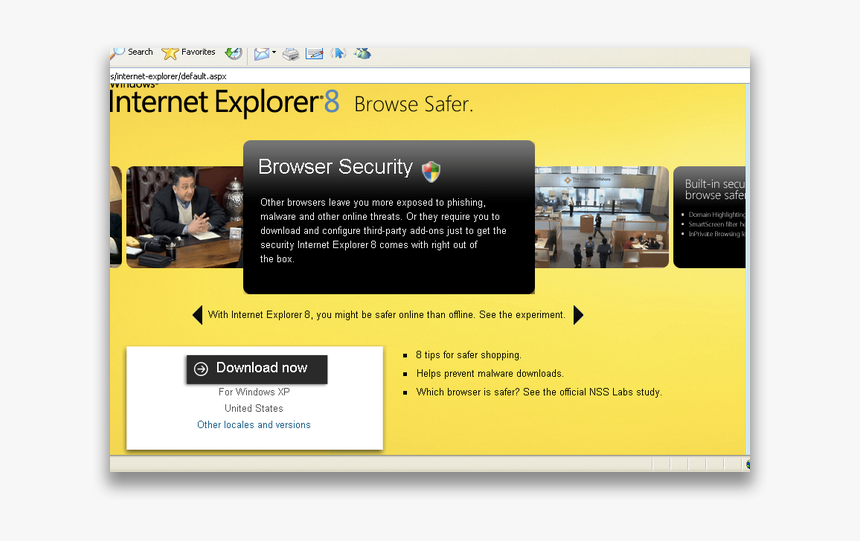Click the Browser Security shield icon
The height and width of the screenshot is (541, 860).
click(x=431, y=171)
